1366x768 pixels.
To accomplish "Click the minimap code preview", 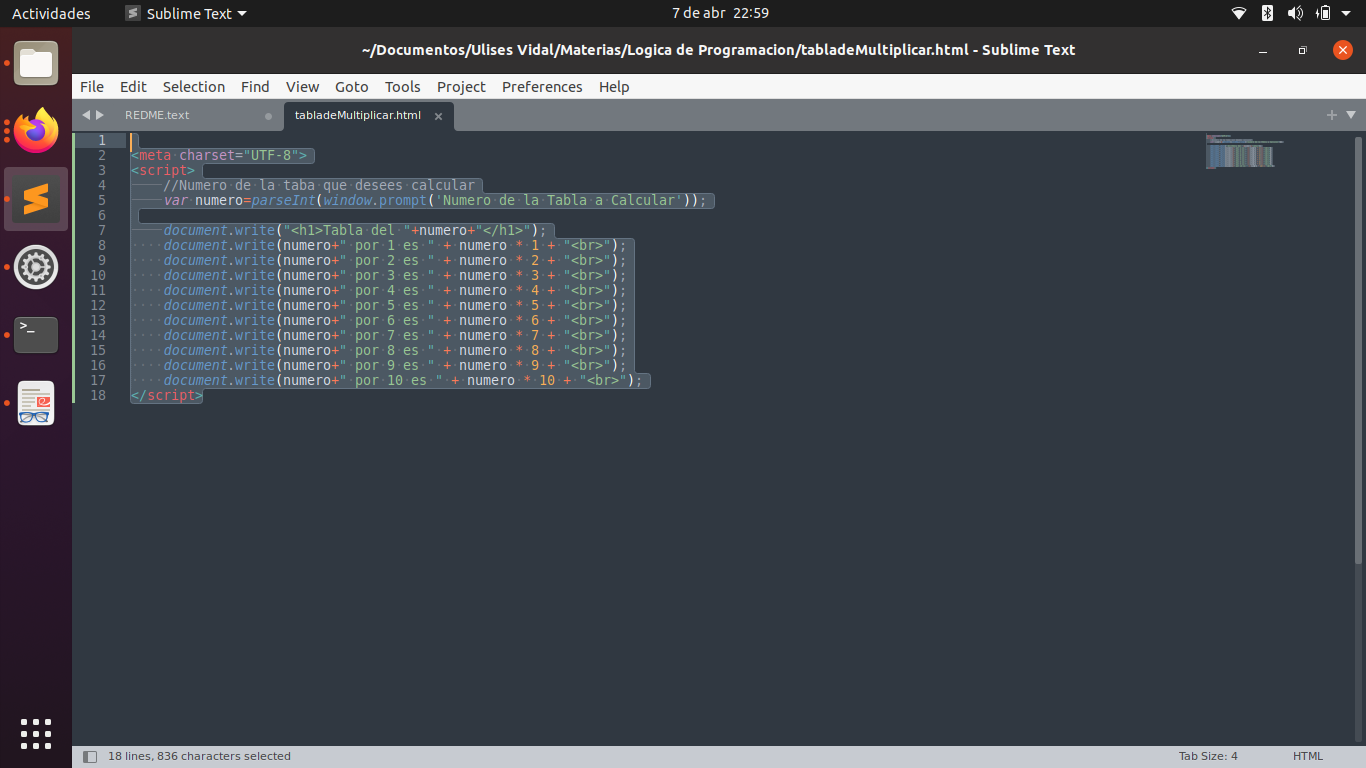I will coord(1245,151).
